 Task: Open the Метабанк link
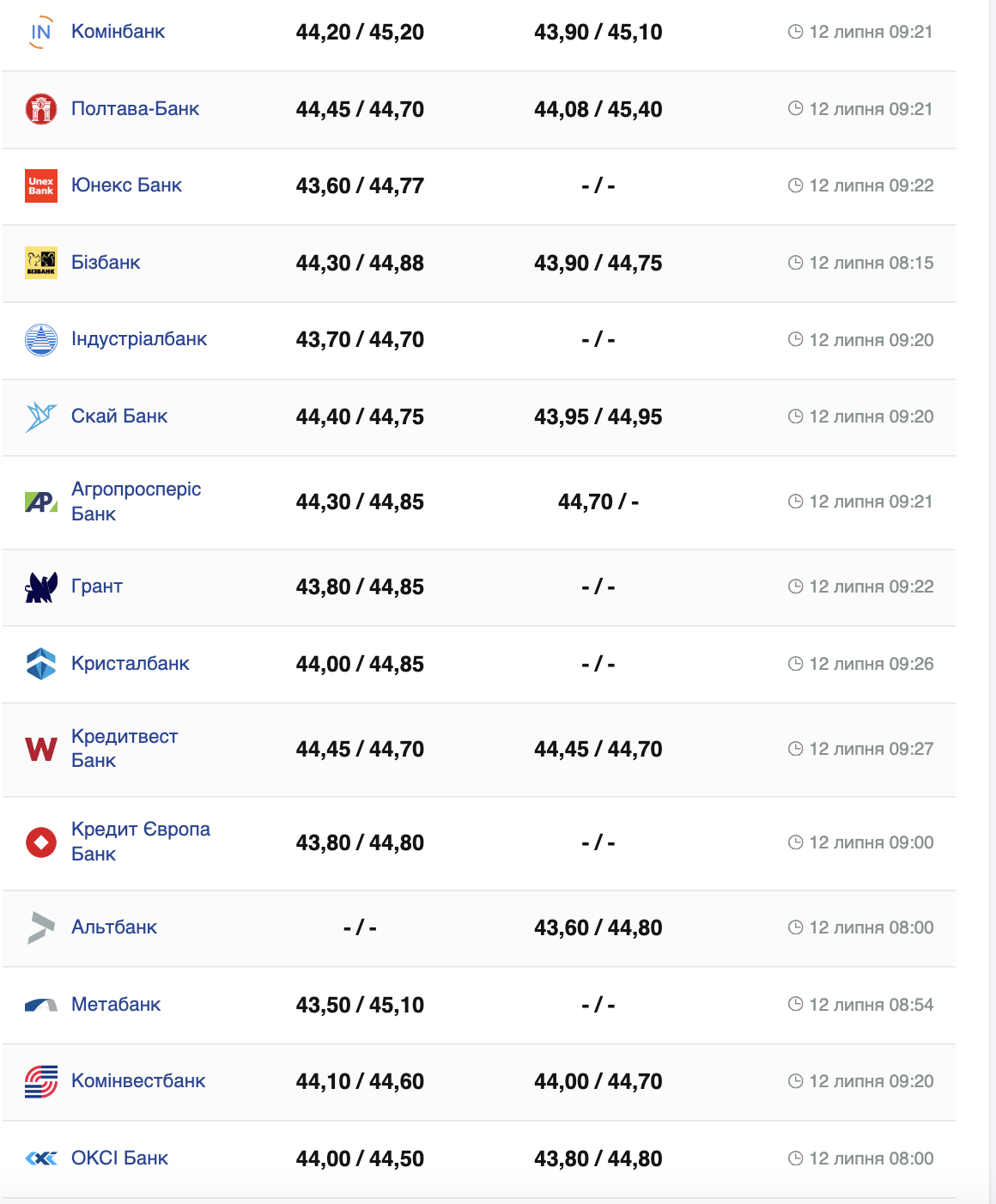[x=116, y=1005]
